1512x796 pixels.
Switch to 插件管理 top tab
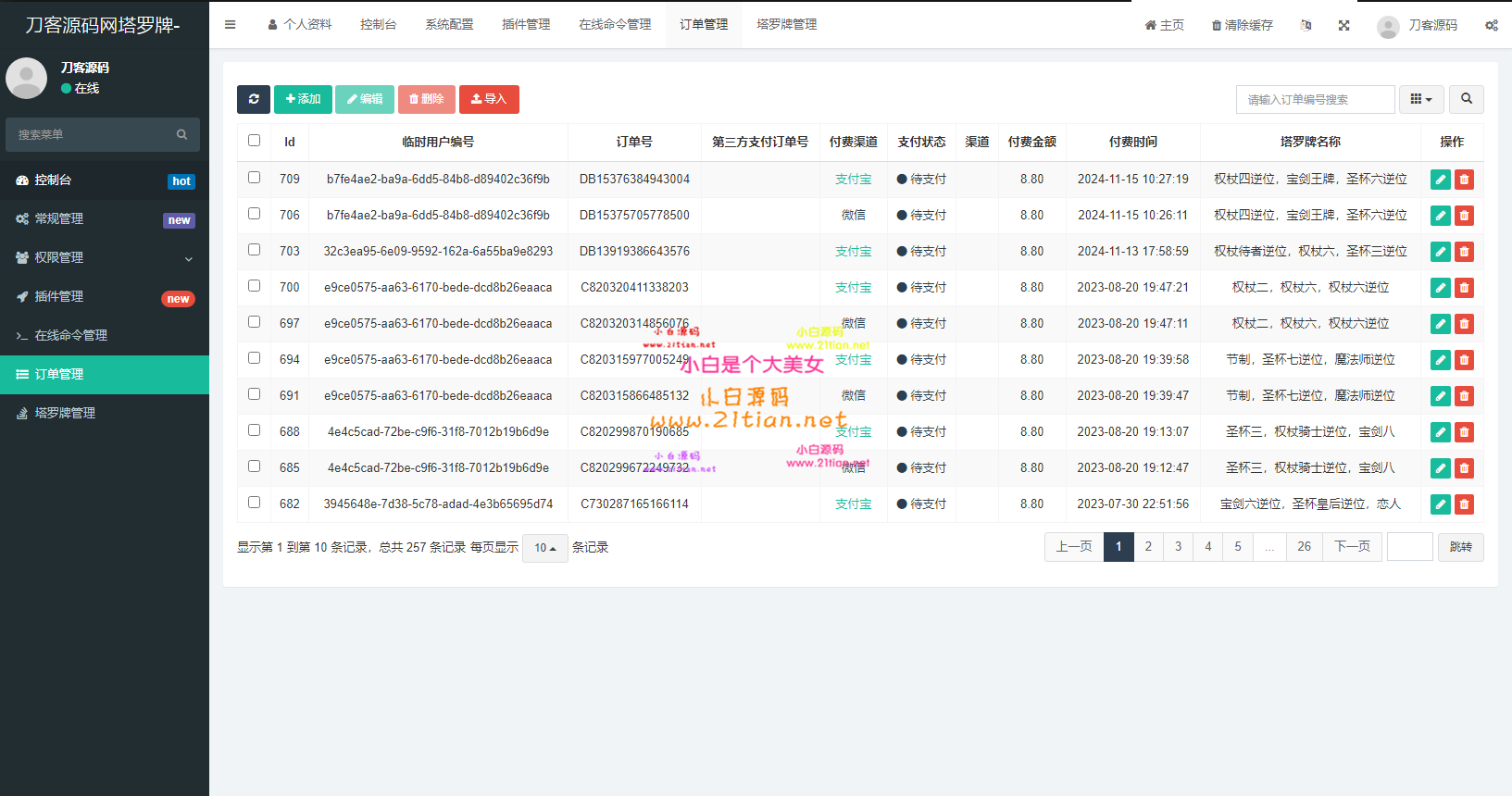pyautogui.click(x=526, y=24)
